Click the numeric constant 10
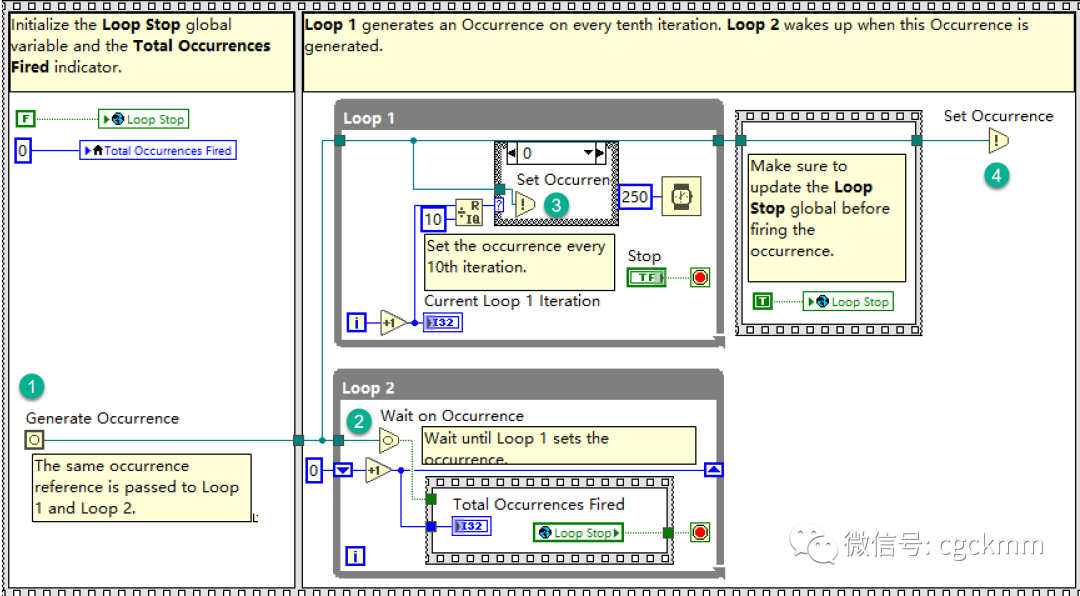This screenshot has height=596, width=1080. 433,220
